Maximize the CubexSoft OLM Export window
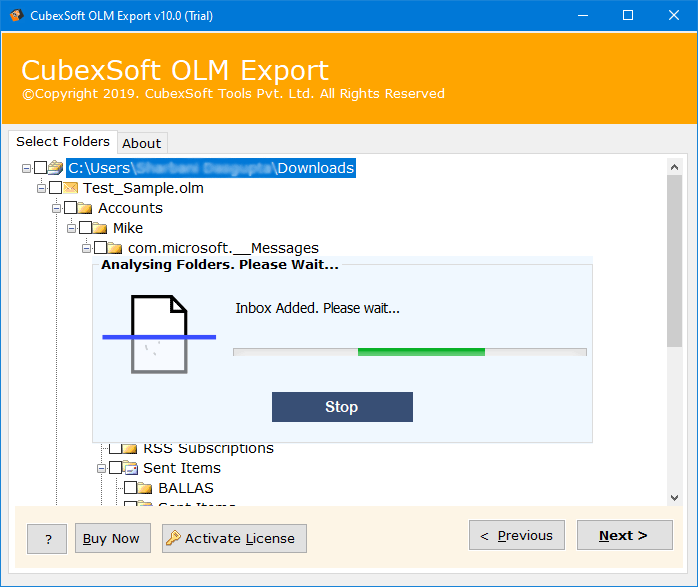 pyautogui.click(x=628, y=16)
